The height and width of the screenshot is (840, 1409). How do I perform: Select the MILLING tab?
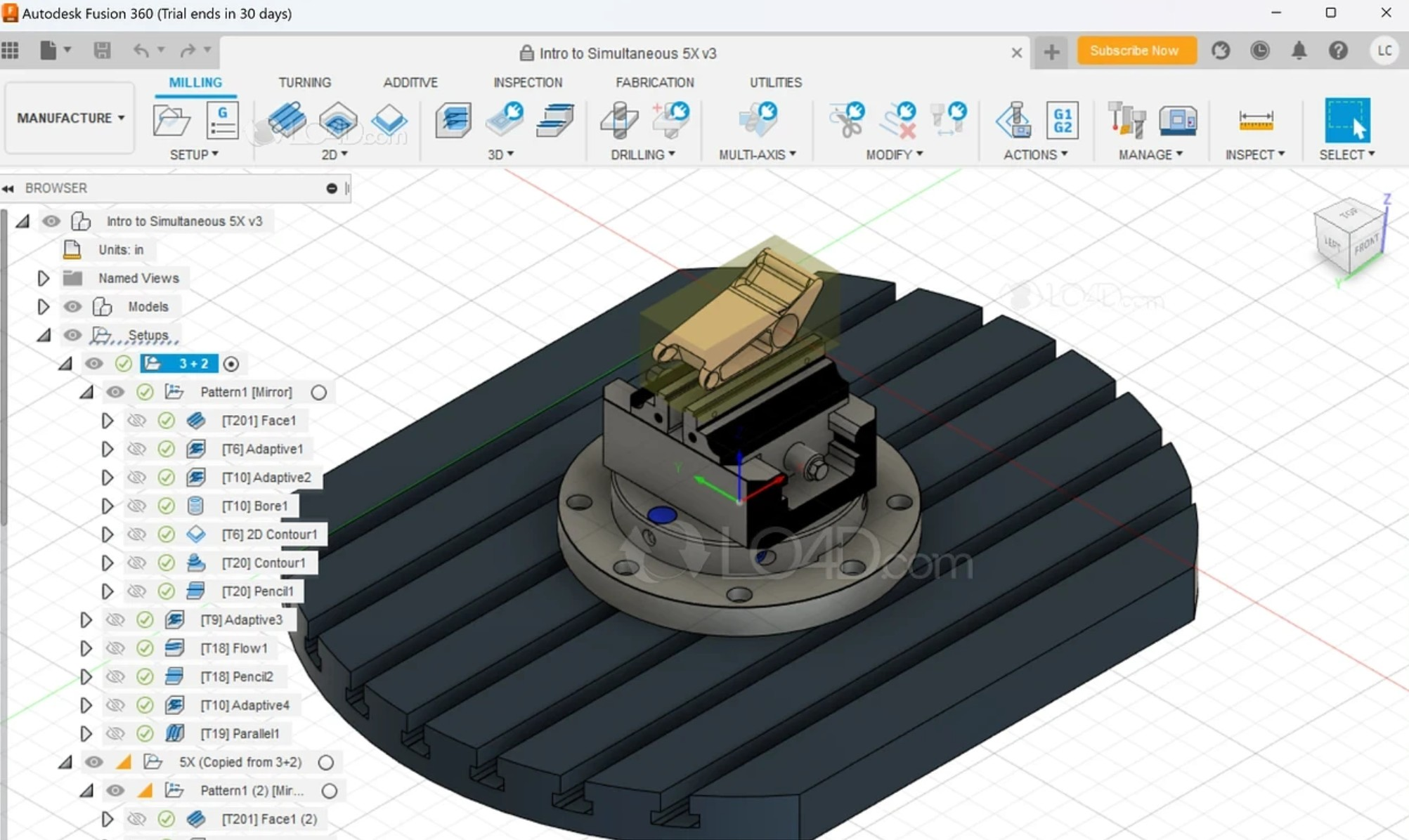point(195,82)
